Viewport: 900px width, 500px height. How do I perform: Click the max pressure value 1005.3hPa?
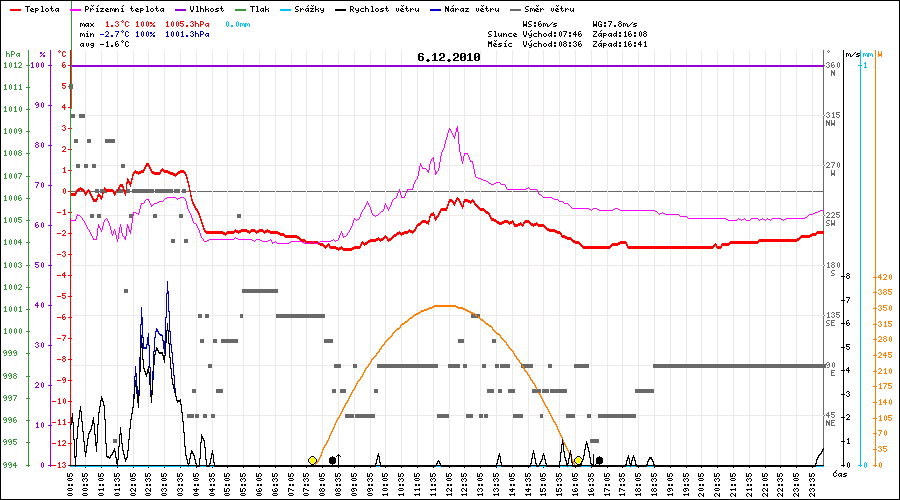coord(187,25)
